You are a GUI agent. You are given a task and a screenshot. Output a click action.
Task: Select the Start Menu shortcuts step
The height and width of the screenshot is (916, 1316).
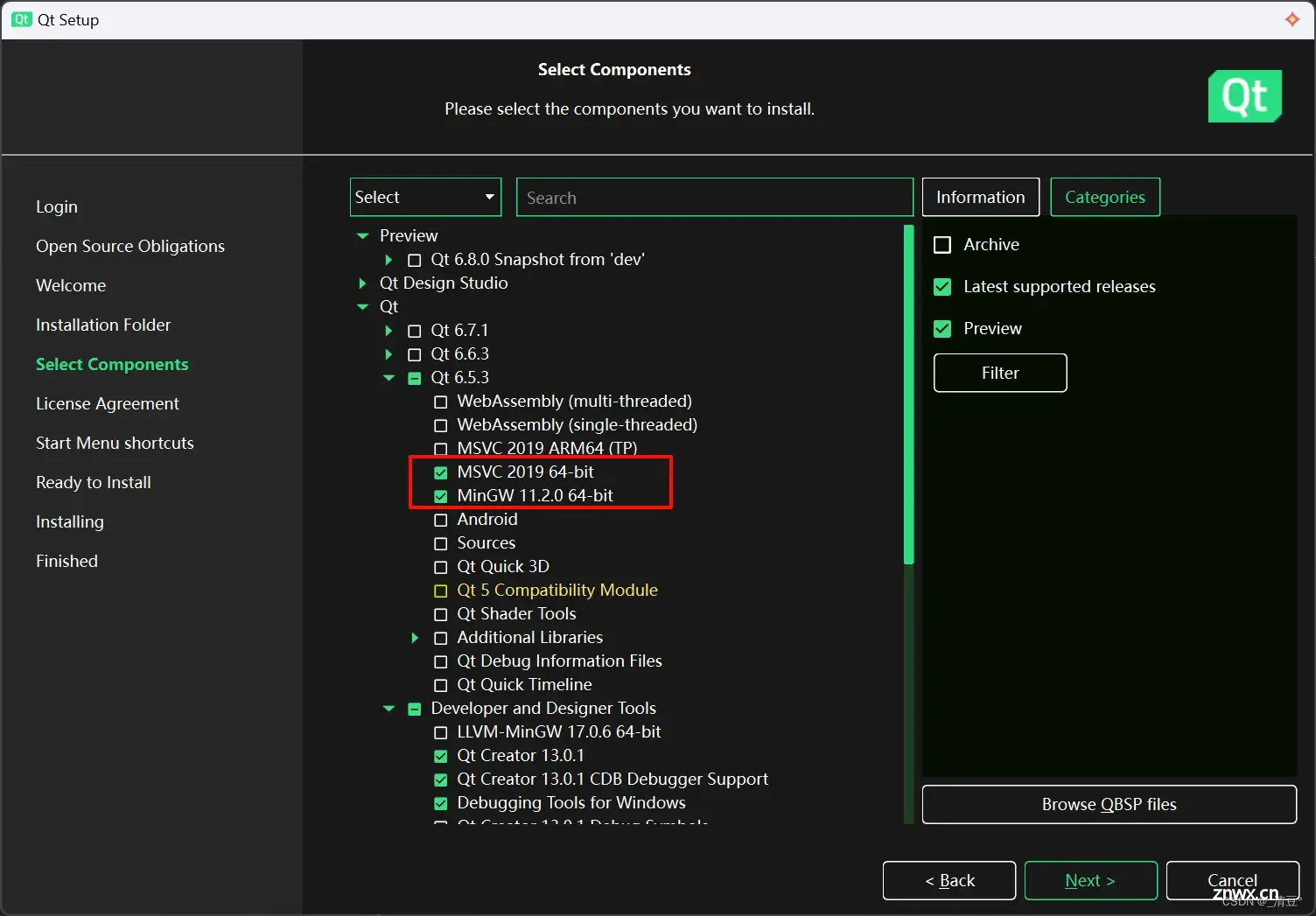[x=115, y=443]
